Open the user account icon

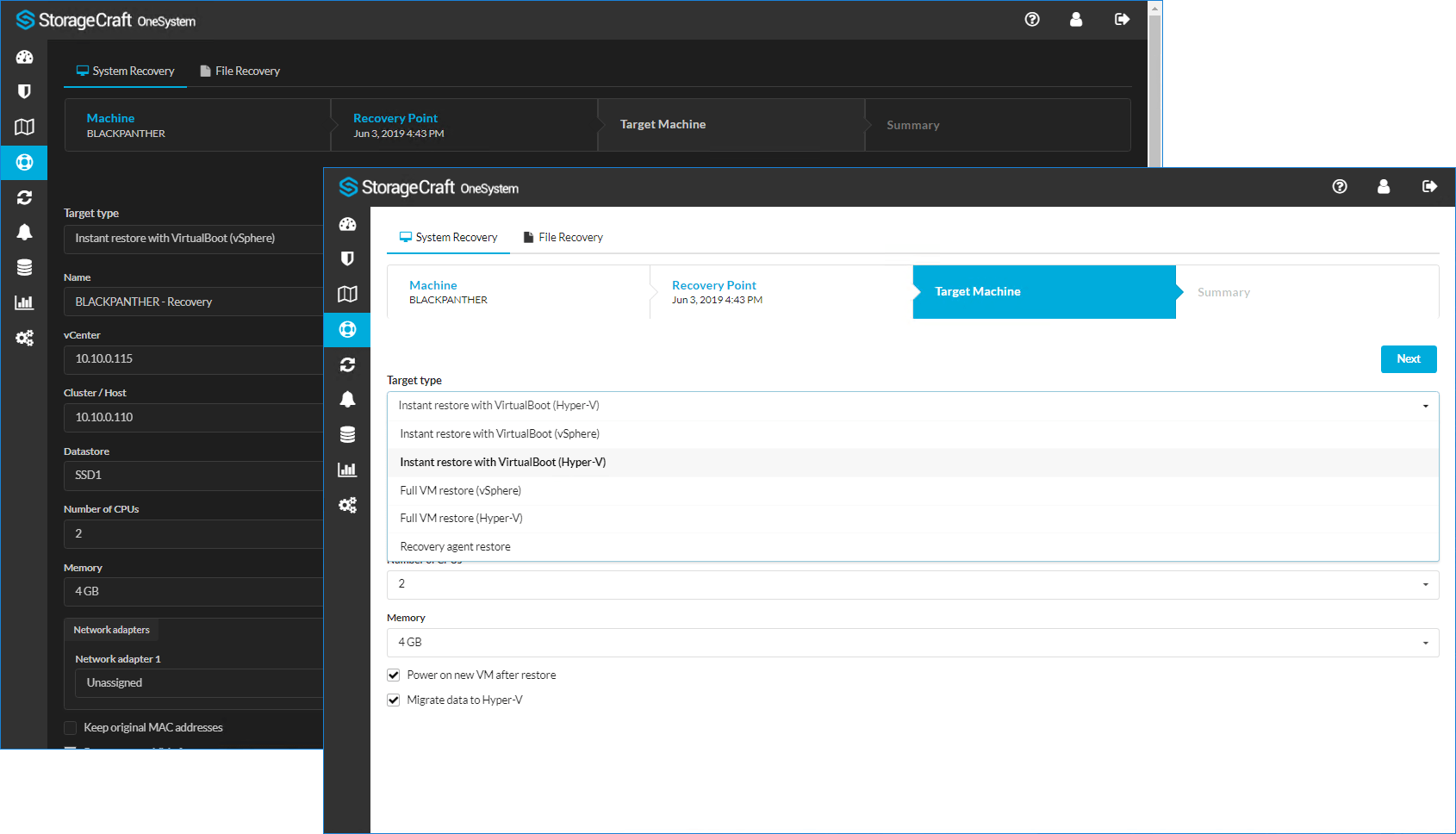[x=1384, y=186]
